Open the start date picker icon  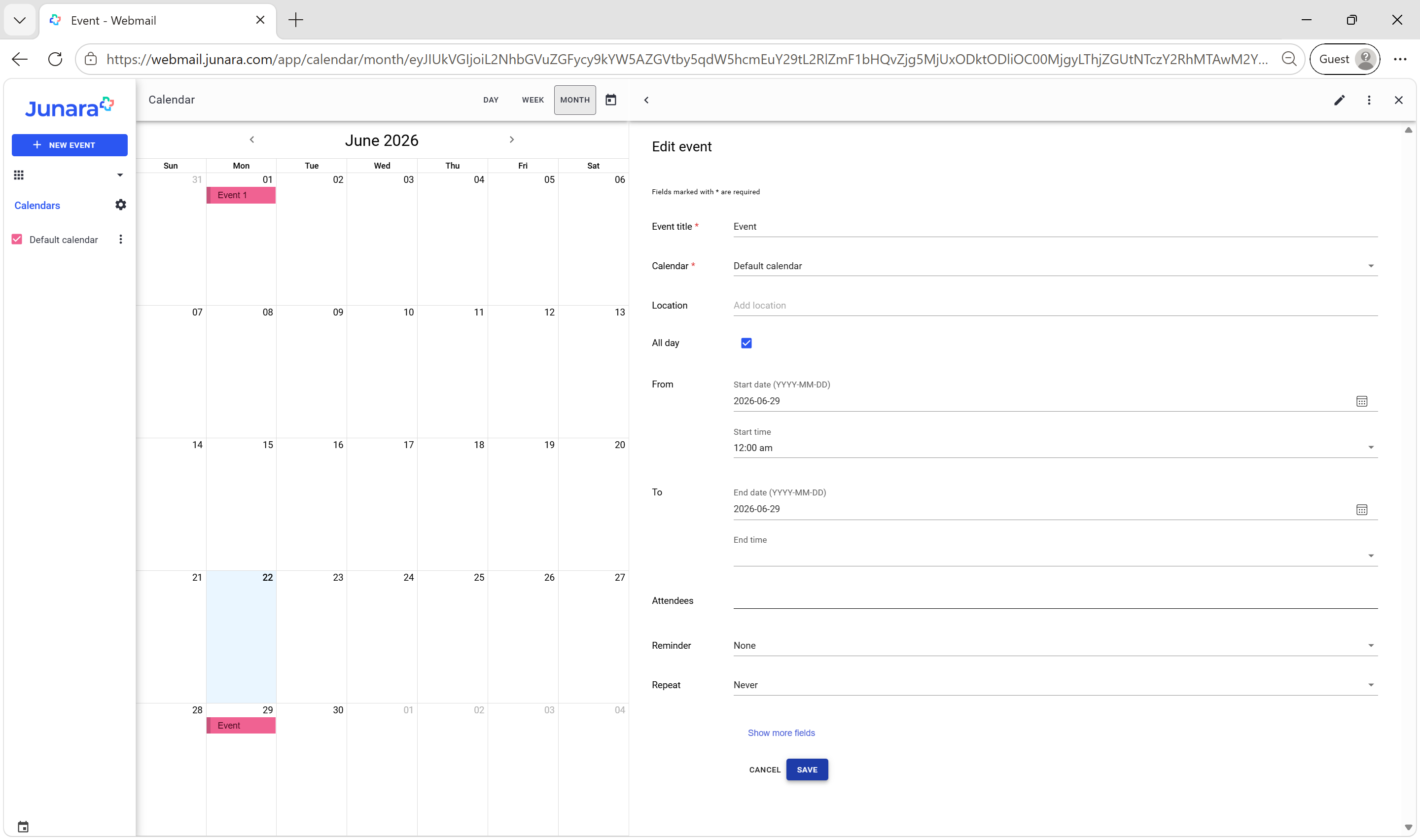[x=1362, y=401]
